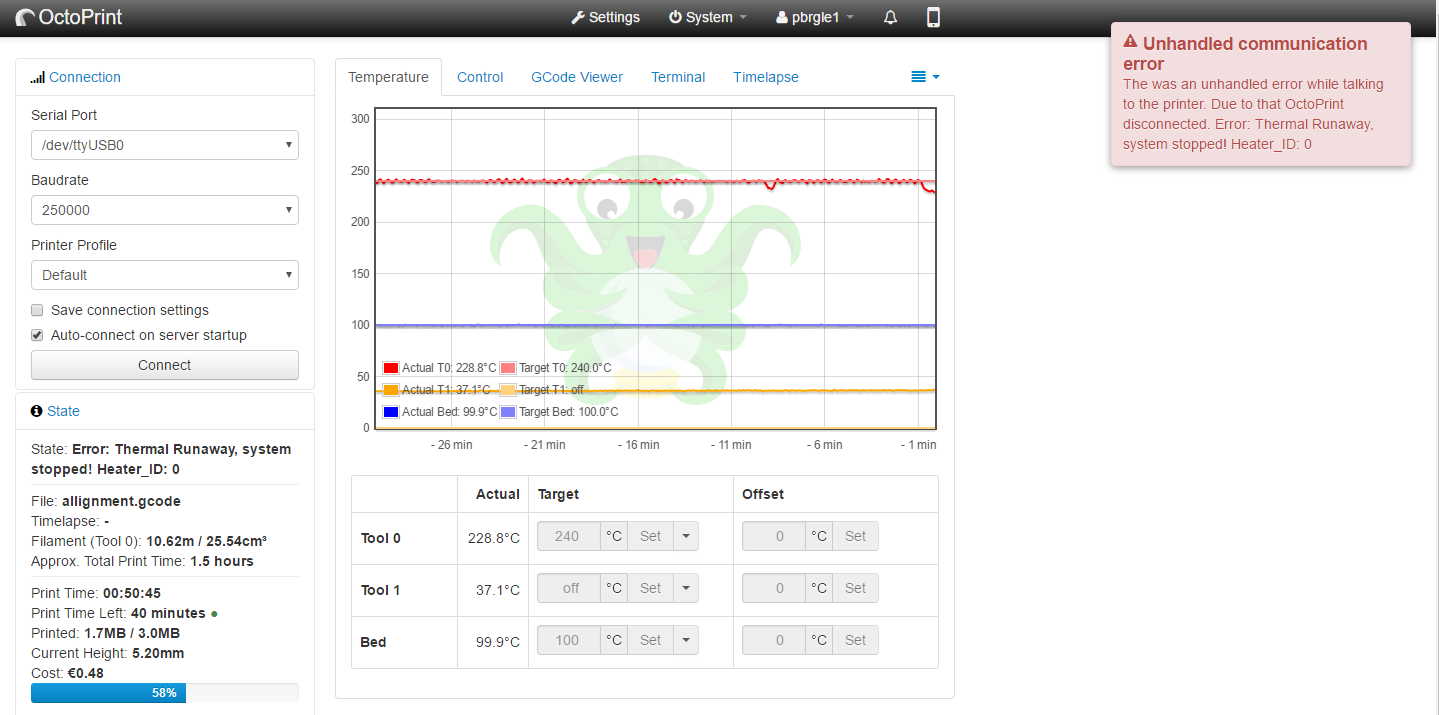Viewport: 1439px width, 715px height.
Task: Toggle the Actual T0 legend entry
Action: pos(391,368)
